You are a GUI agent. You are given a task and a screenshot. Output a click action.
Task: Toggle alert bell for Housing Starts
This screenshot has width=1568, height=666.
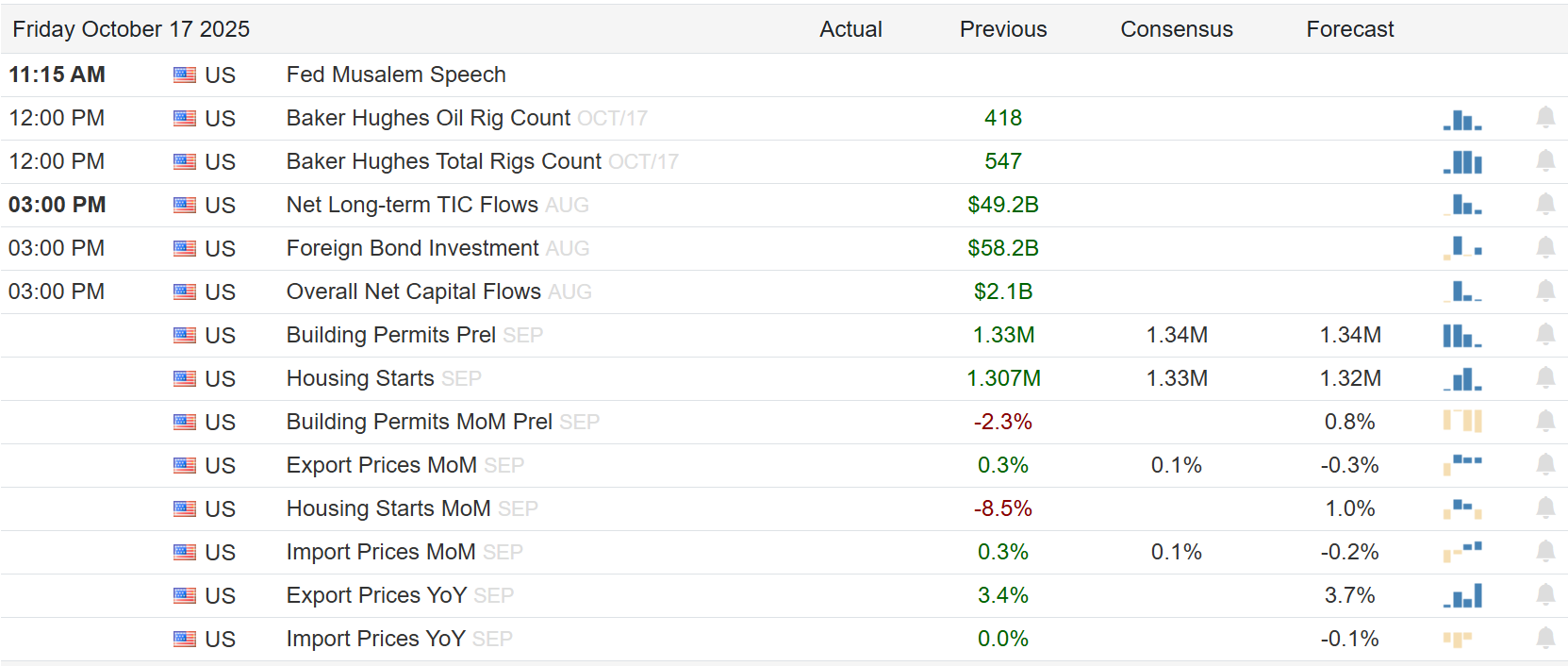point(1545,378)
